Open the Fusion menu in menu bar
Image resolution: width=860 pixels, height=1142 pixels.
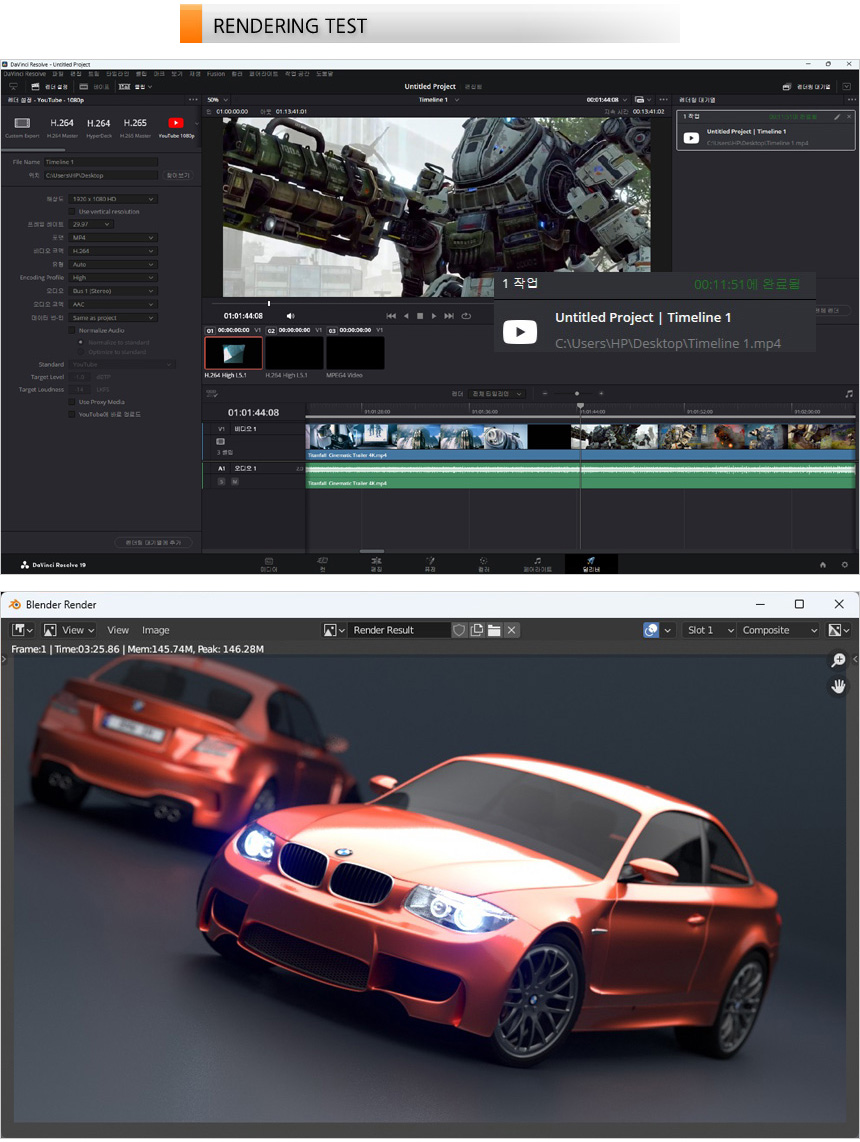coord(215,74)
